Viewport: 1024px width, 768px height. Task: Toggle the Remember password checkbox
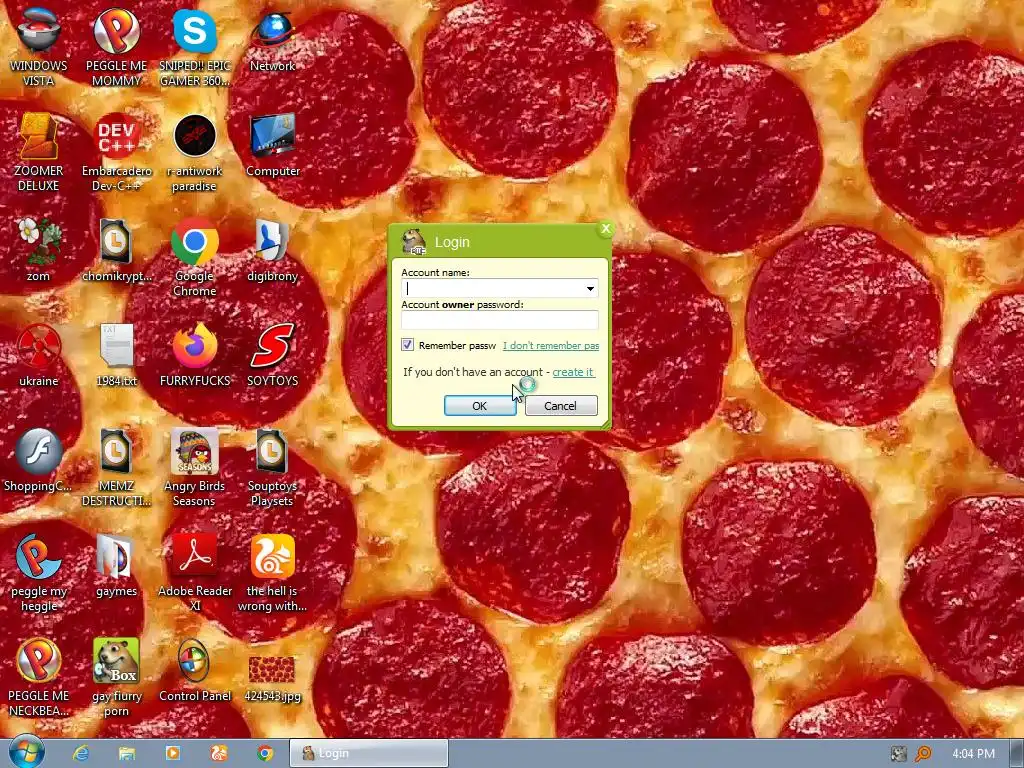pos(408,345)
